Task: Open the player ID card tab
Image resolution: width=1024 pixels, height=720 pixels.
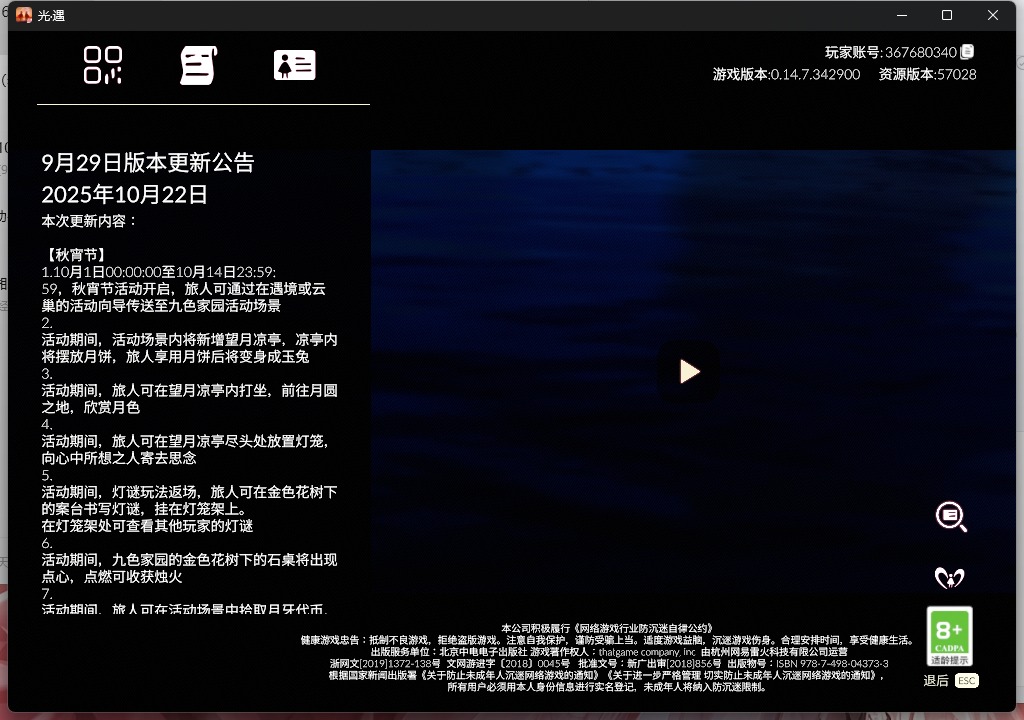Action: [295, 65]
